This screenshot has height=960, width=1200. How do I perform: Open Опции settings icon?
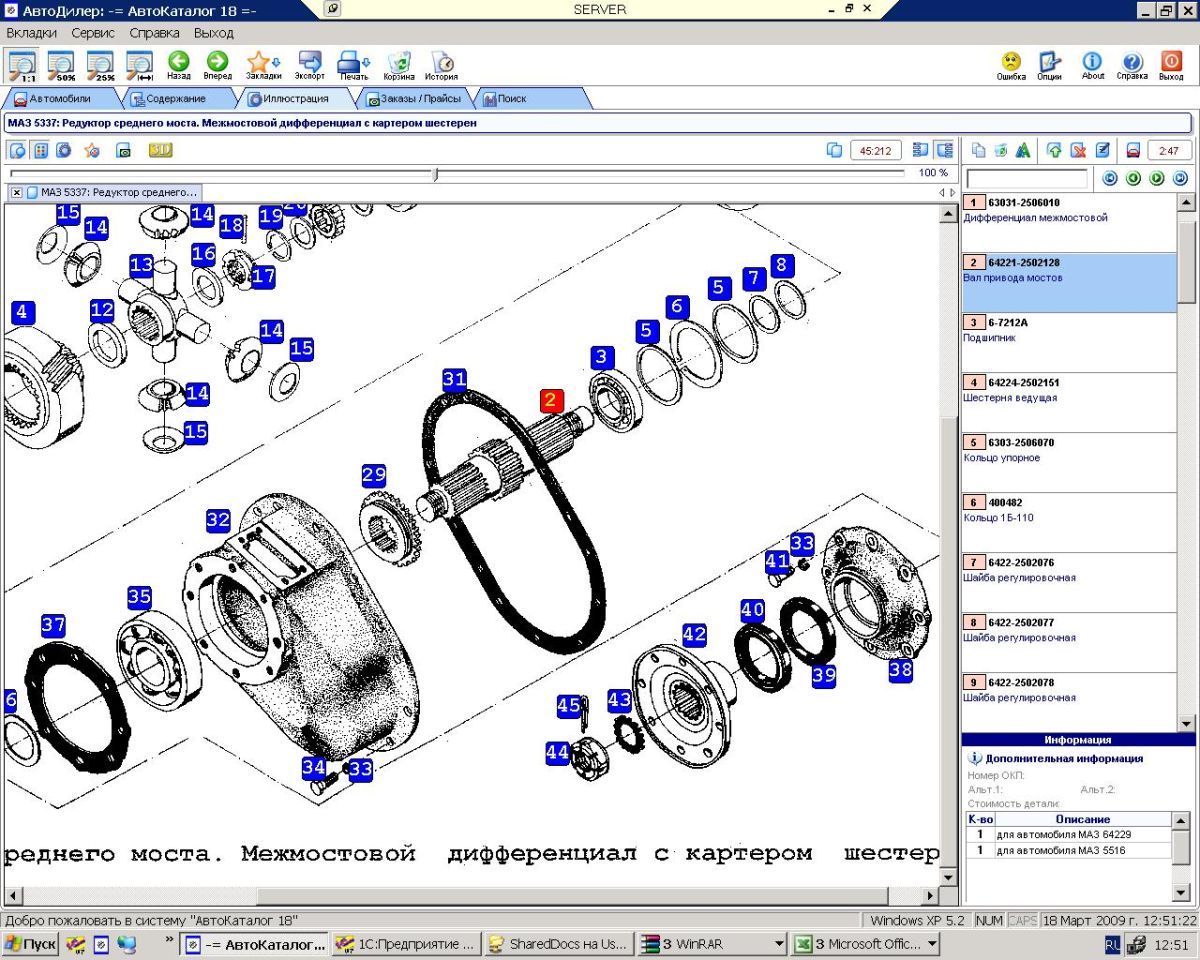[1049, 65]
